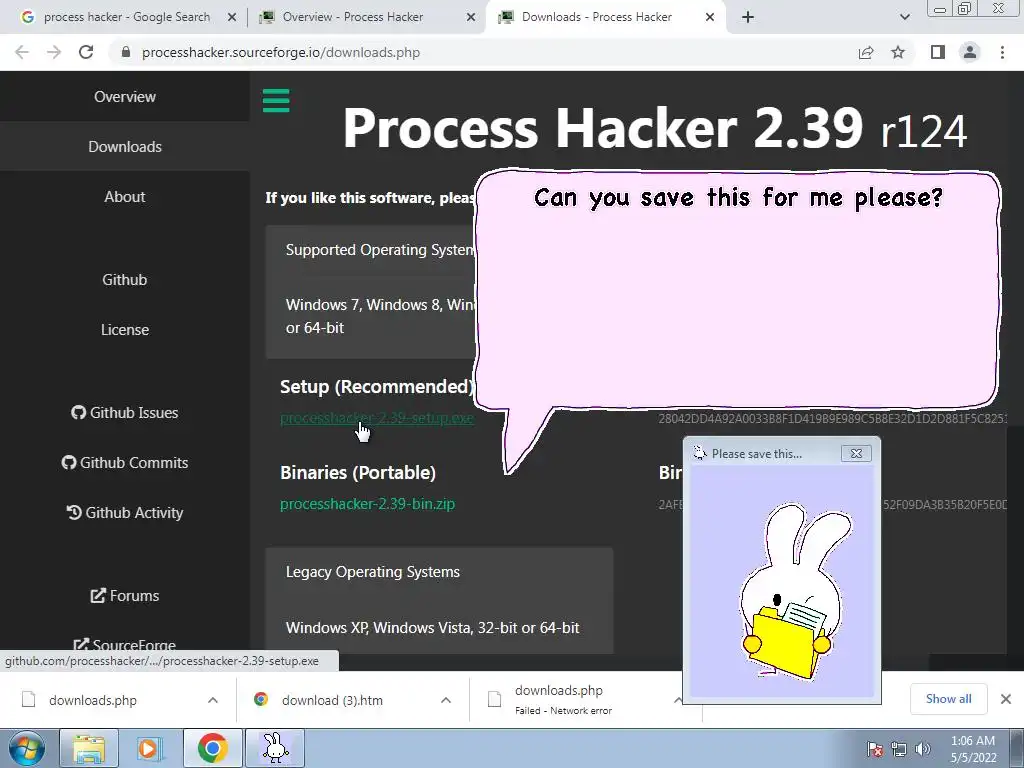
Task: Expand options for first downloads.php download
Action: [x=213, y=700]
